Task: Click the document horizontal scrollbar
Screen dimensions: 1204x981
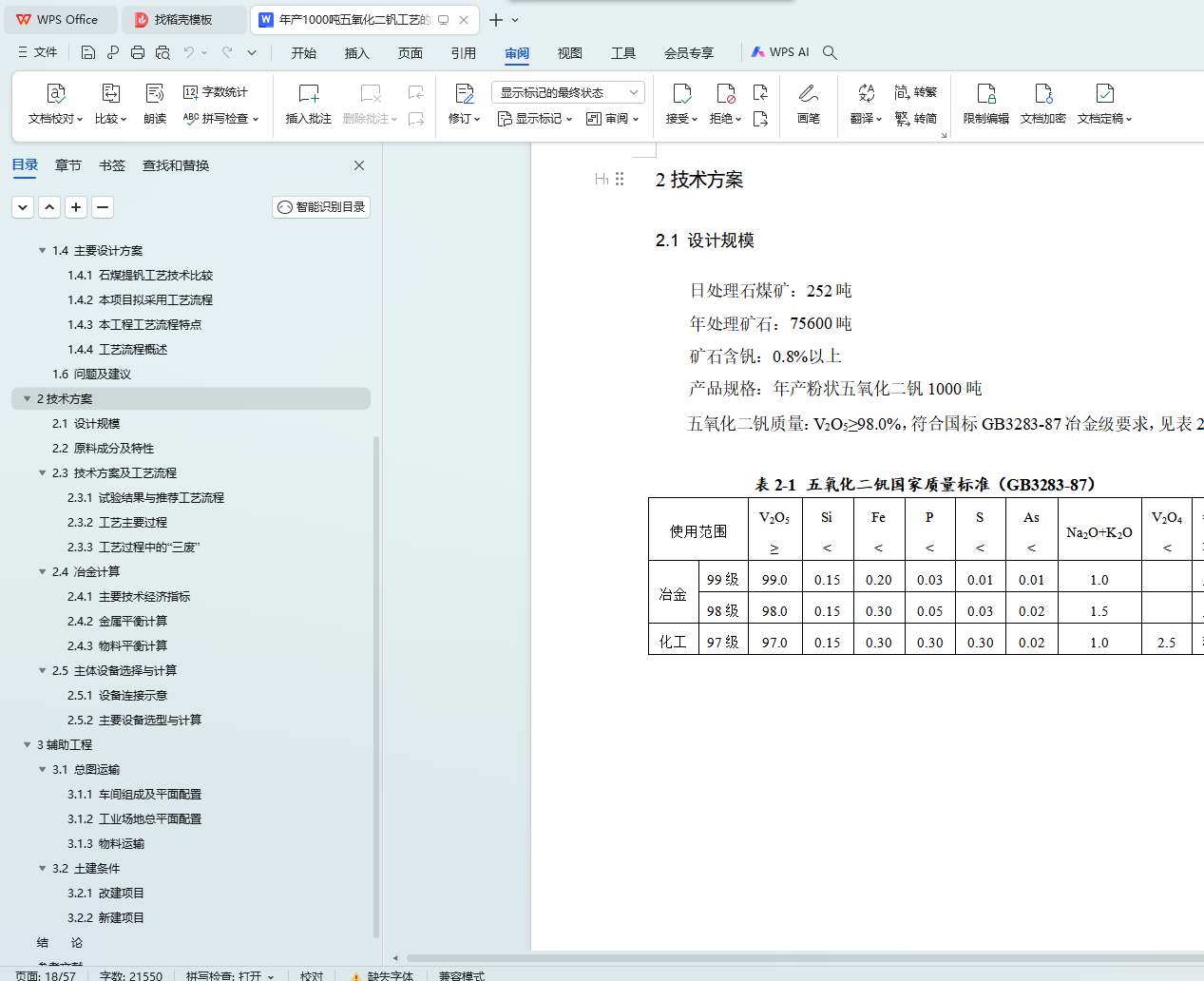Action: (805, 957)
